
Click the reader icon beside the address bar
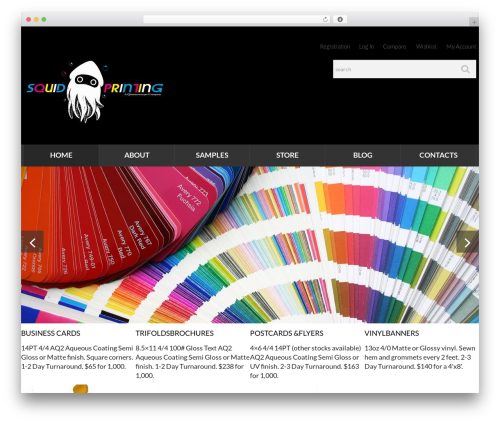coord(340,19)
